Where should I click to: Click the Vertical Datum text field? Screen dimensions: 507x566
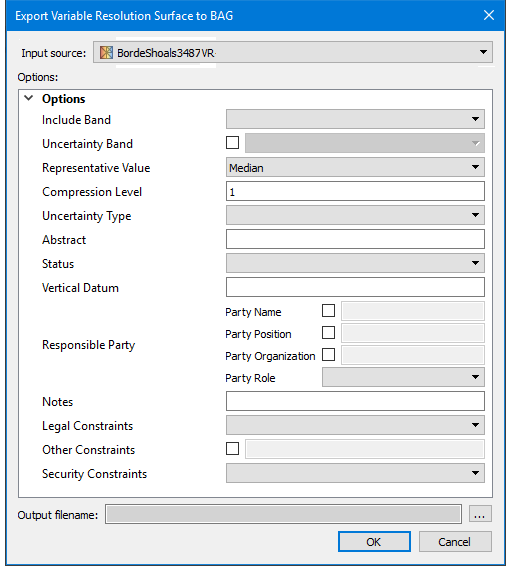tap(355, 287)
